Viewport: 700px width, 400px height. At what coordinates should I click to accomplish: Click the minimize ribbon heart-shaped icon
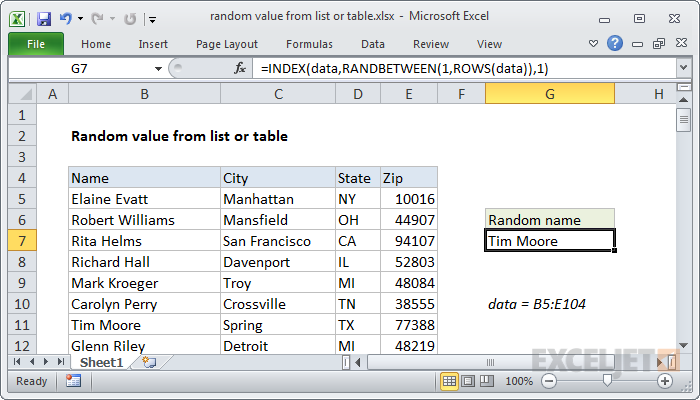[593, 43]
